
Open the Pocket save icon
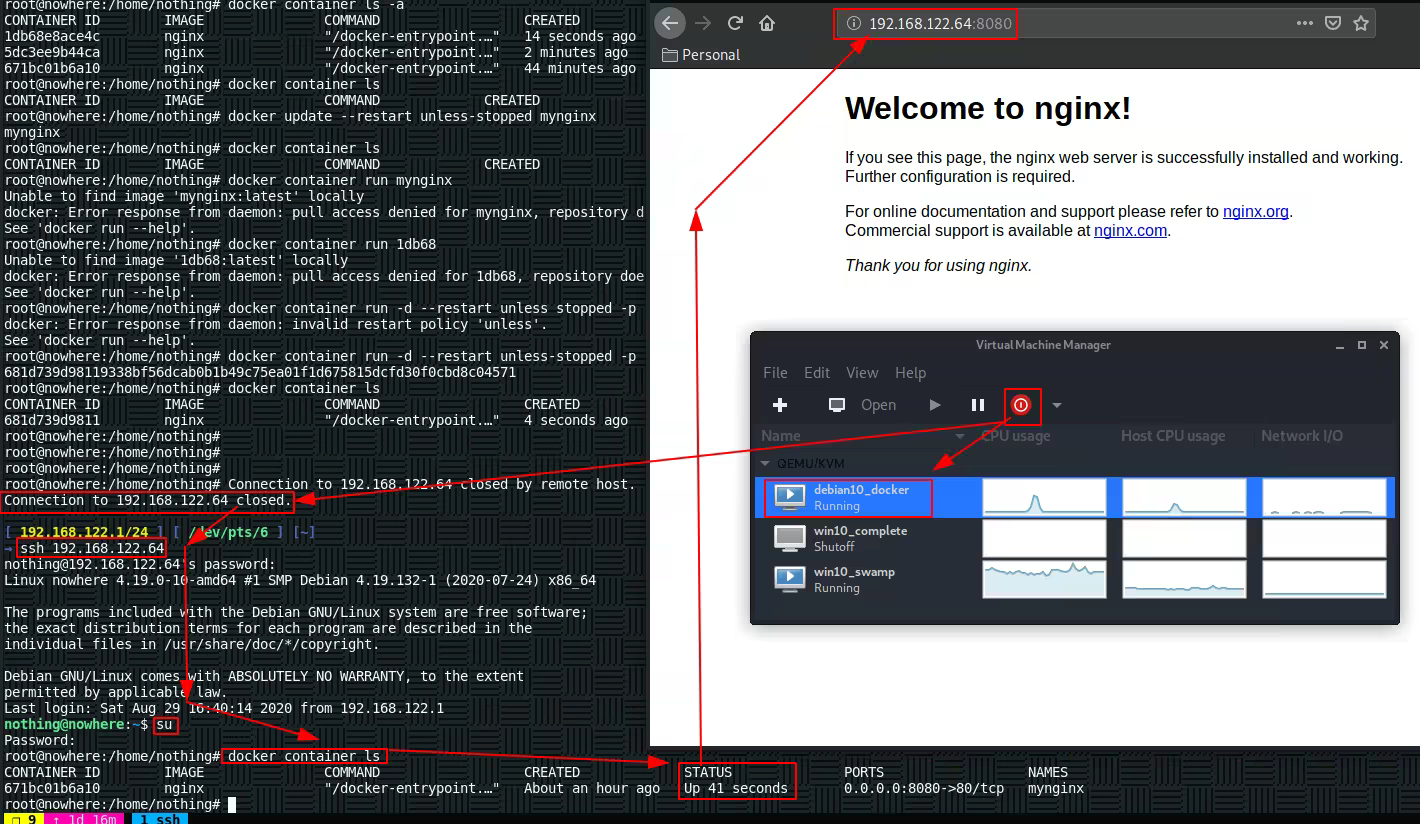coord(1333,23)
